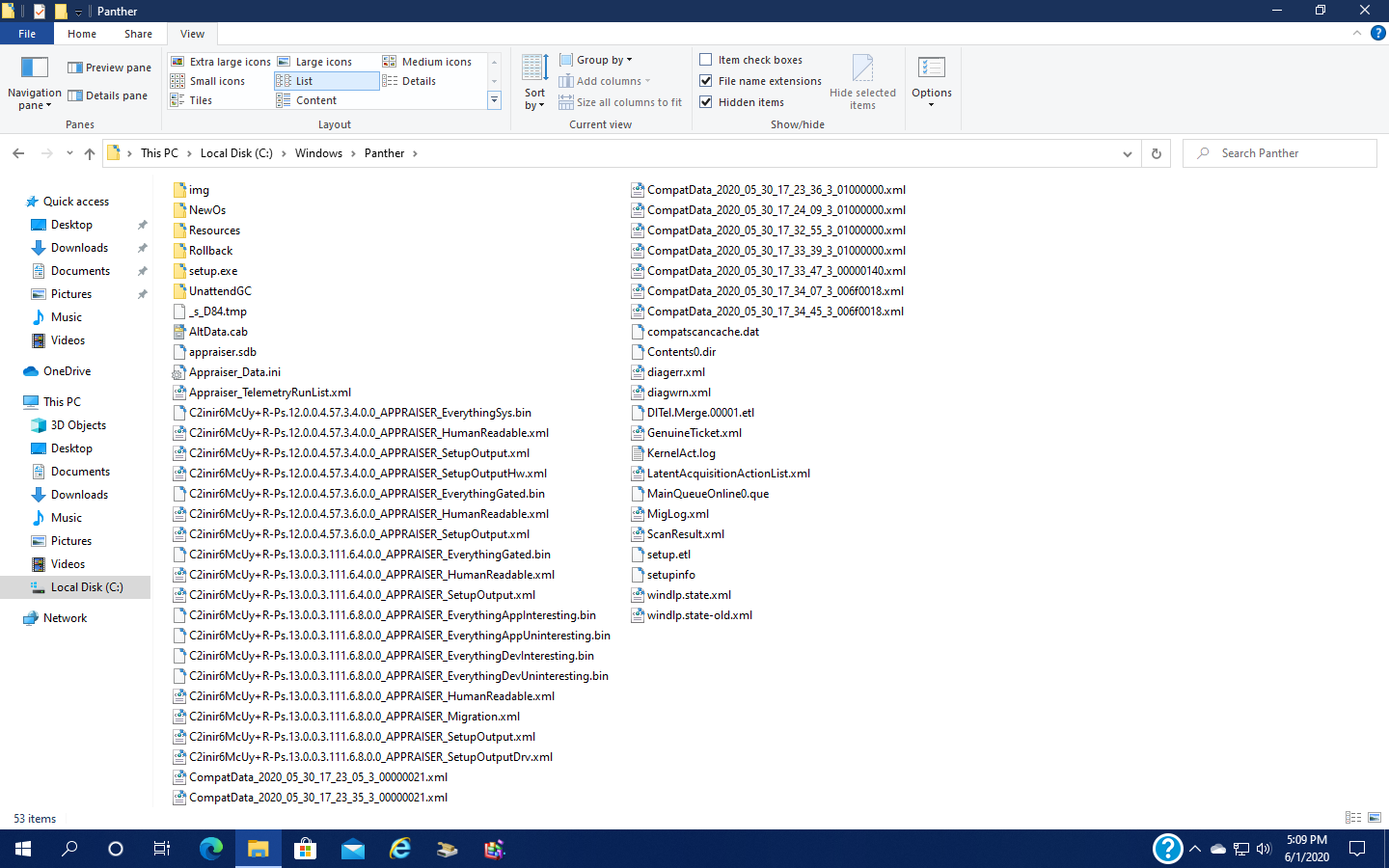Click the Up arrow navigation button
Image resolution: width=1389 pixels, height=868 pixels.
90,153
